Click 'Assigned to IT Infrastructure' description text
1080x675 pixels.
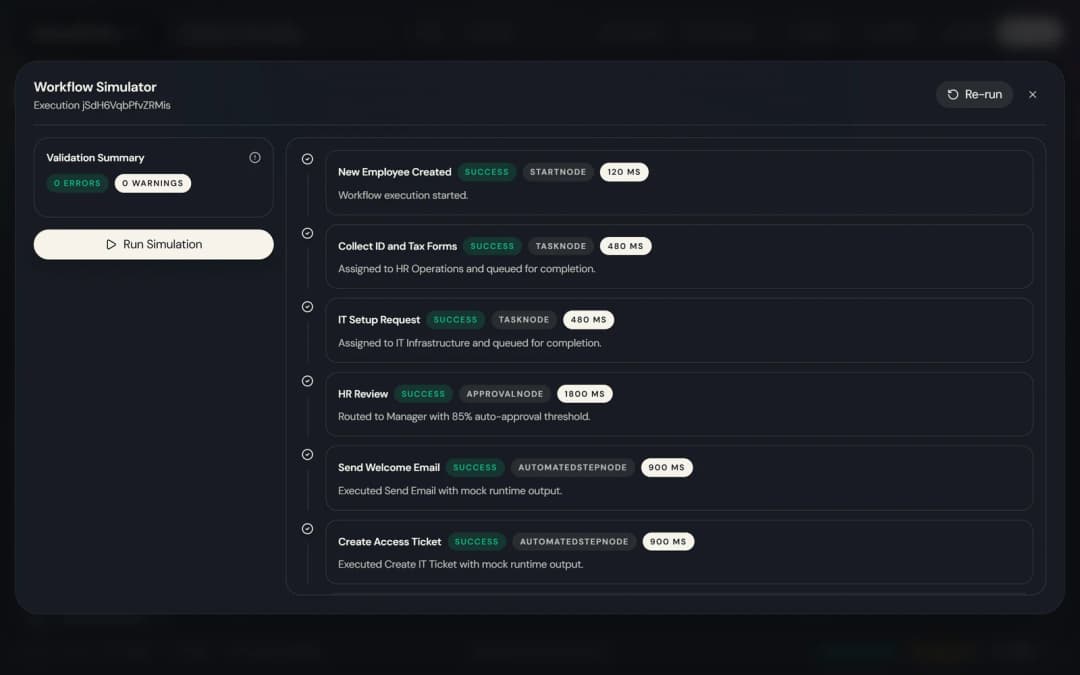click(470, 343)
